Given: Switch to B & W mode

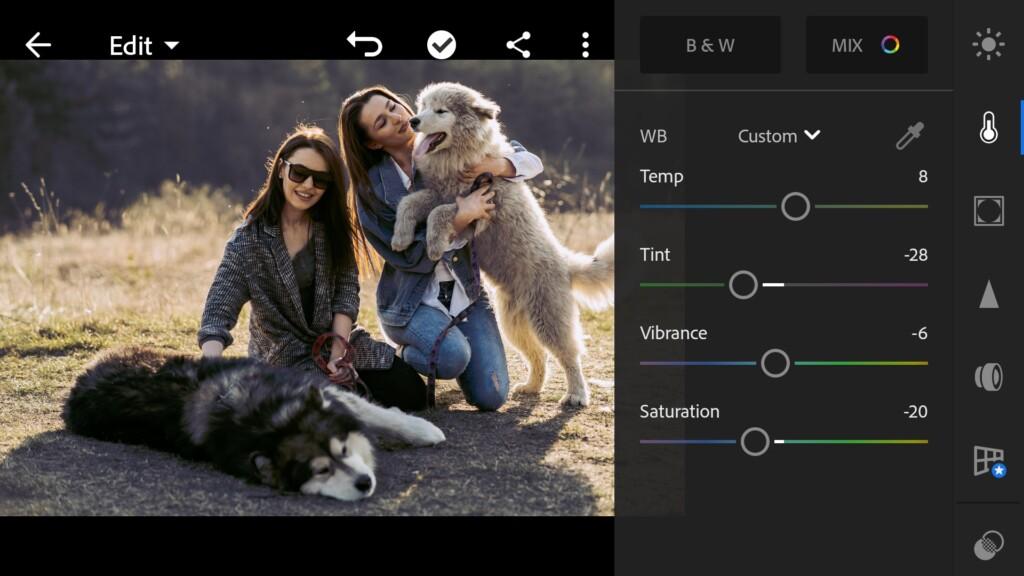Looking at the screenshot, I should 710,45.
